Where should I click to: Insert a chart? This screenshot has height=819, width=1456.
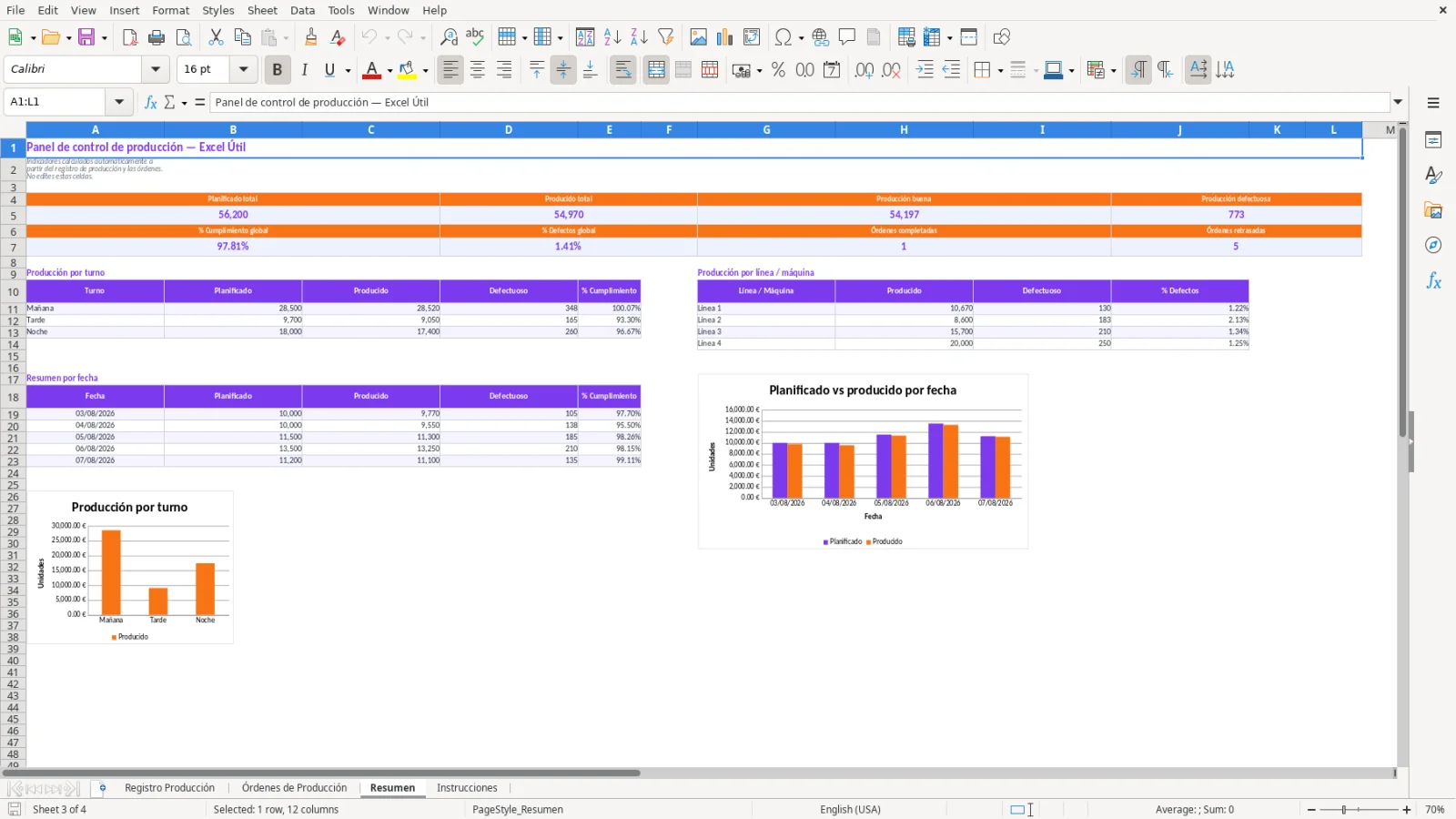[724, 37]
